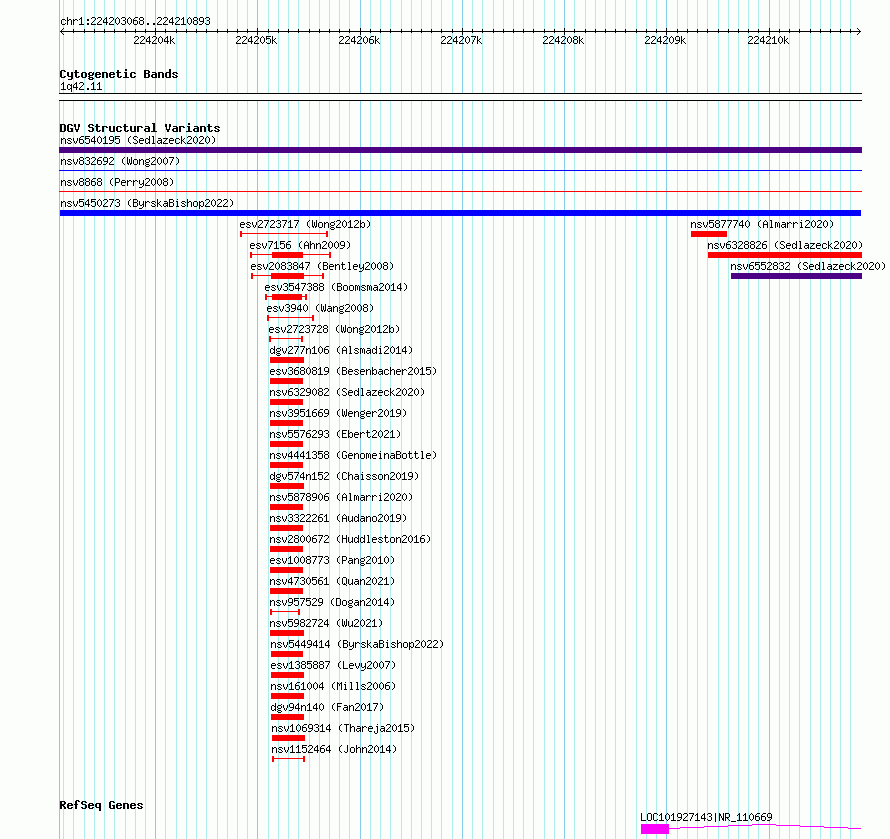Click the thick blue bar under nsv5450273
Viewport: 890px width, 839px height.
pyautogui.click(x=460, y=213)
